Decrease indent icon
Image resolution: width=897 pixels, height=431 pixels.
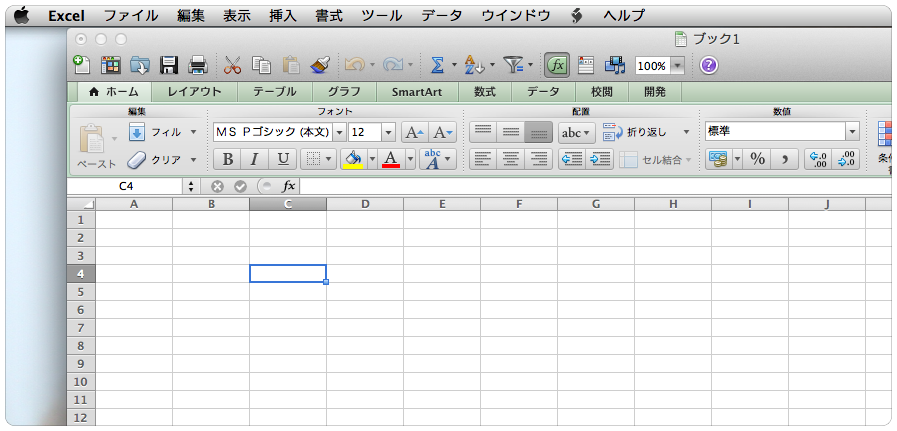572,159
